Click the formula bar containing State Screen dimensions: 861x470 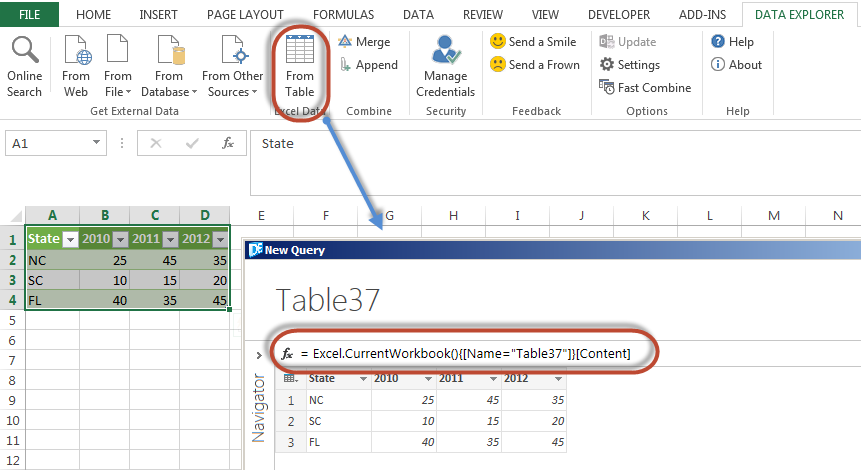coord(555,163)
